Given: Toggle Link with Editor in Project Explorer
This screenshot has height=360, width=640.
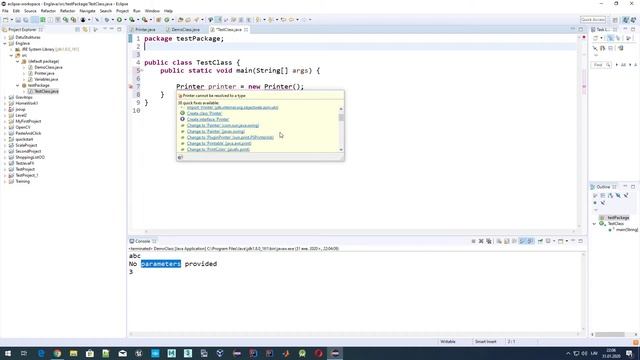Looking at the screenshot, I should pos(85,29).
